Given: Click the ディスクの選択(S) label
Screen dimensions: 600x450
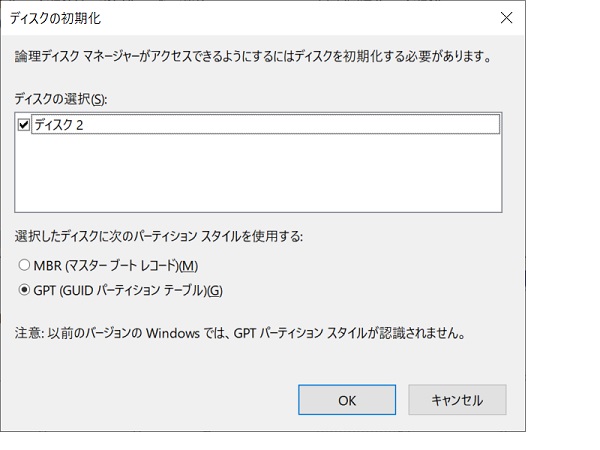Looking at the screenshot, I should click(x=61, y=99).
